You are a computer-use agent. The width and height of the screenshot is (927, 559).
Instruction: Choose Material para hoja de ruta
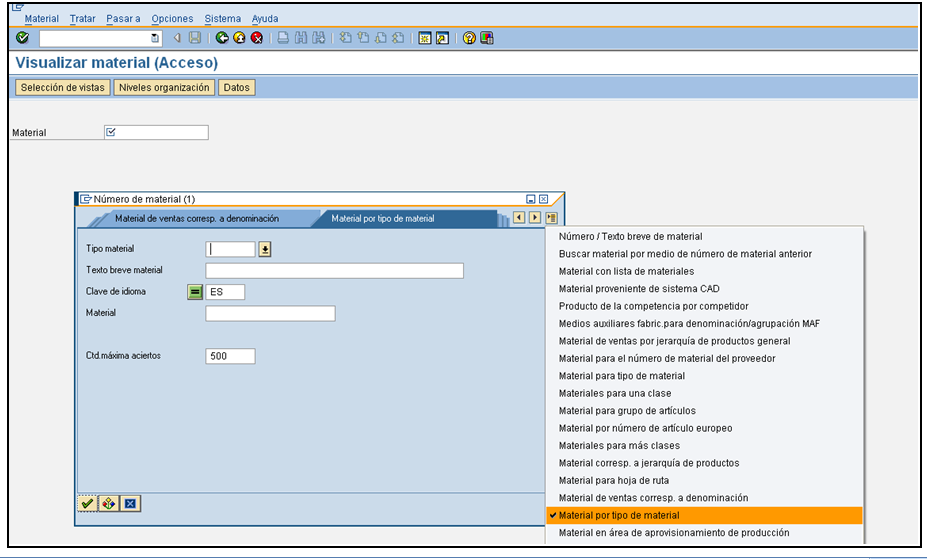[704, 480]
